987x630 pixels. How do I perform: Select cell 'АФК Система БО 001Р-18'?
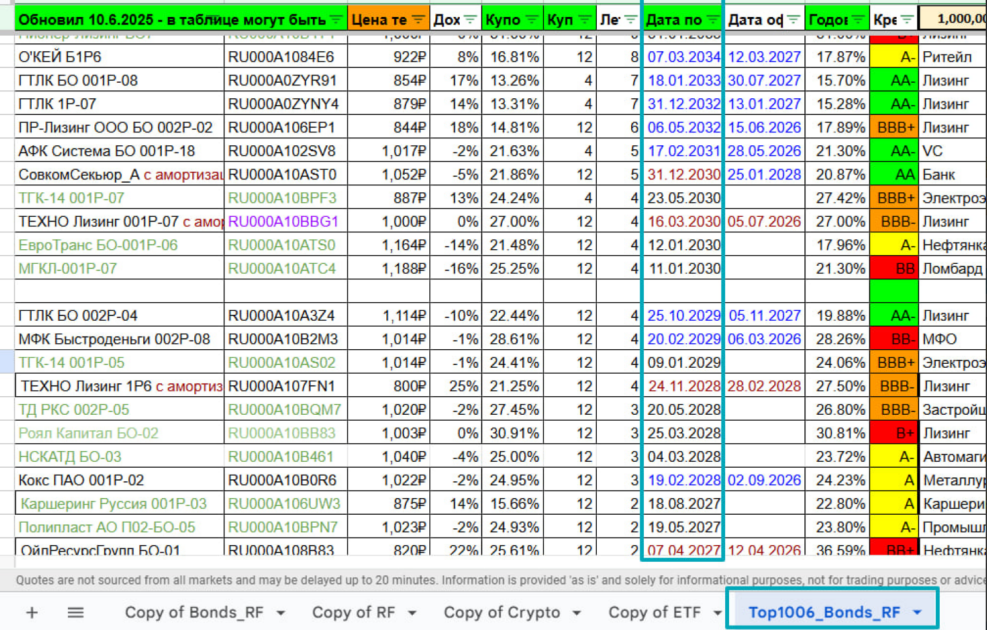click(x=119, y=151)
